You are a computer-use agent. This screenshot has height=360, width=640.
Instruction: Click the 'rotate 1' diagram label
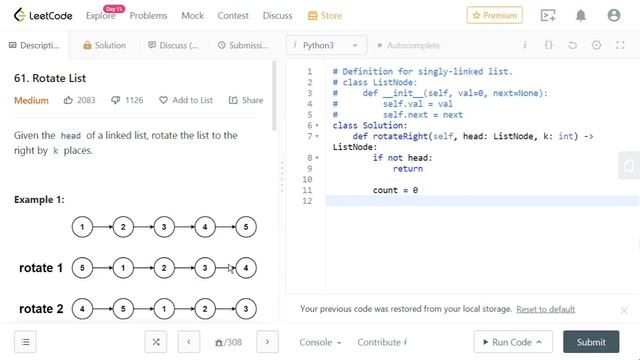tap(41, 268)
